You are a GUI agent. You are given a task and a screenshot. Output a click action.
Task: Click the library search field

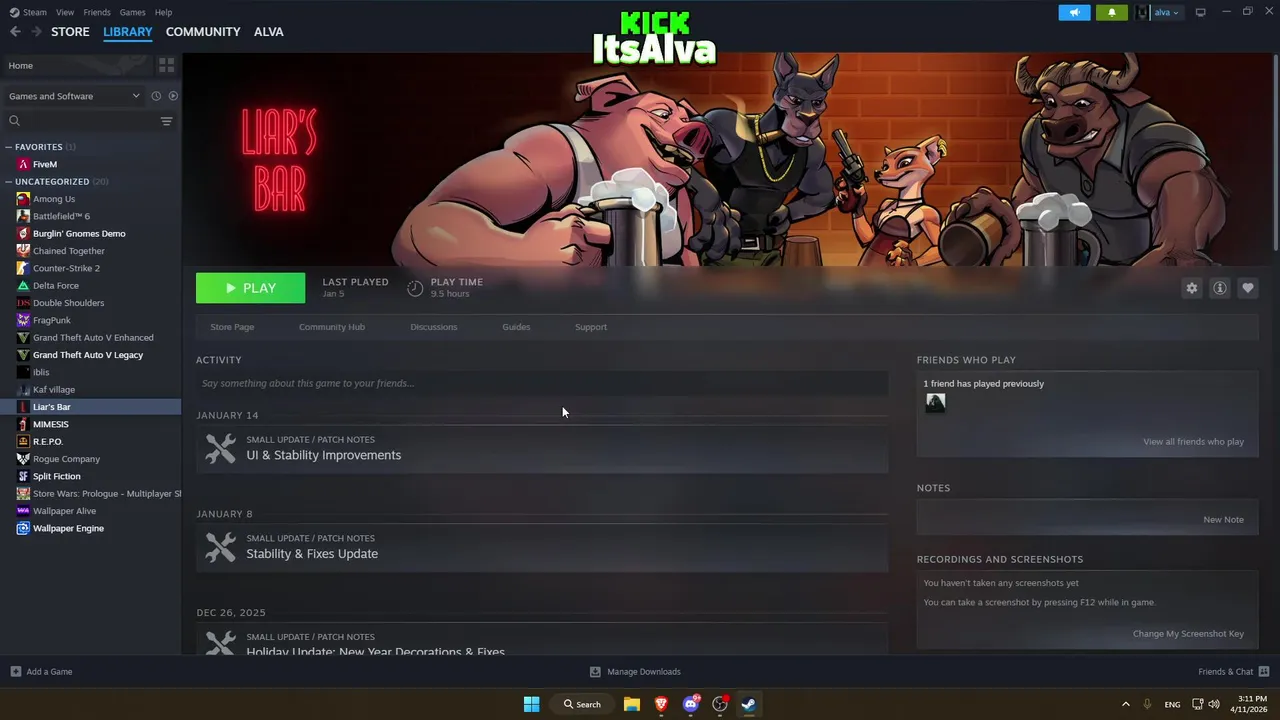tap(80, 121)
